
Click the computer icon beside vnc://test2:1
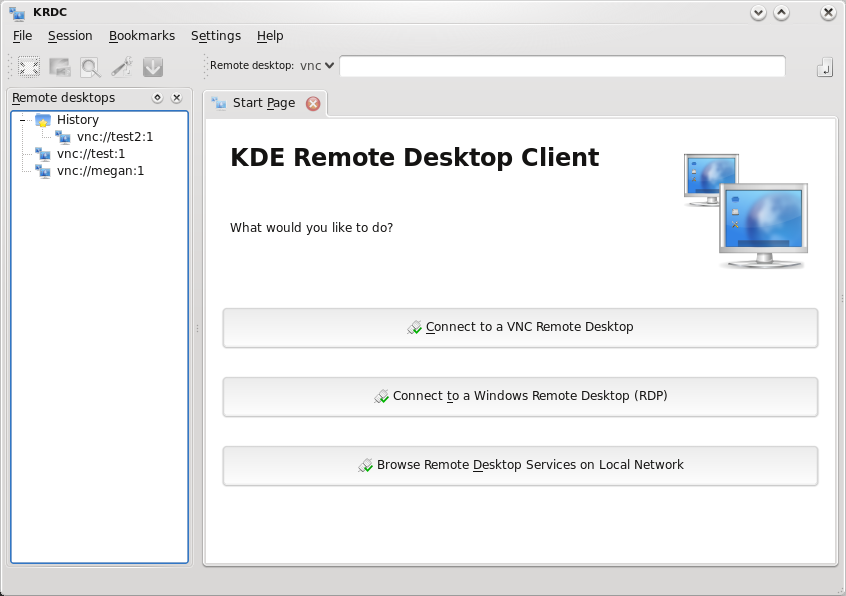(x=63, y=137)
